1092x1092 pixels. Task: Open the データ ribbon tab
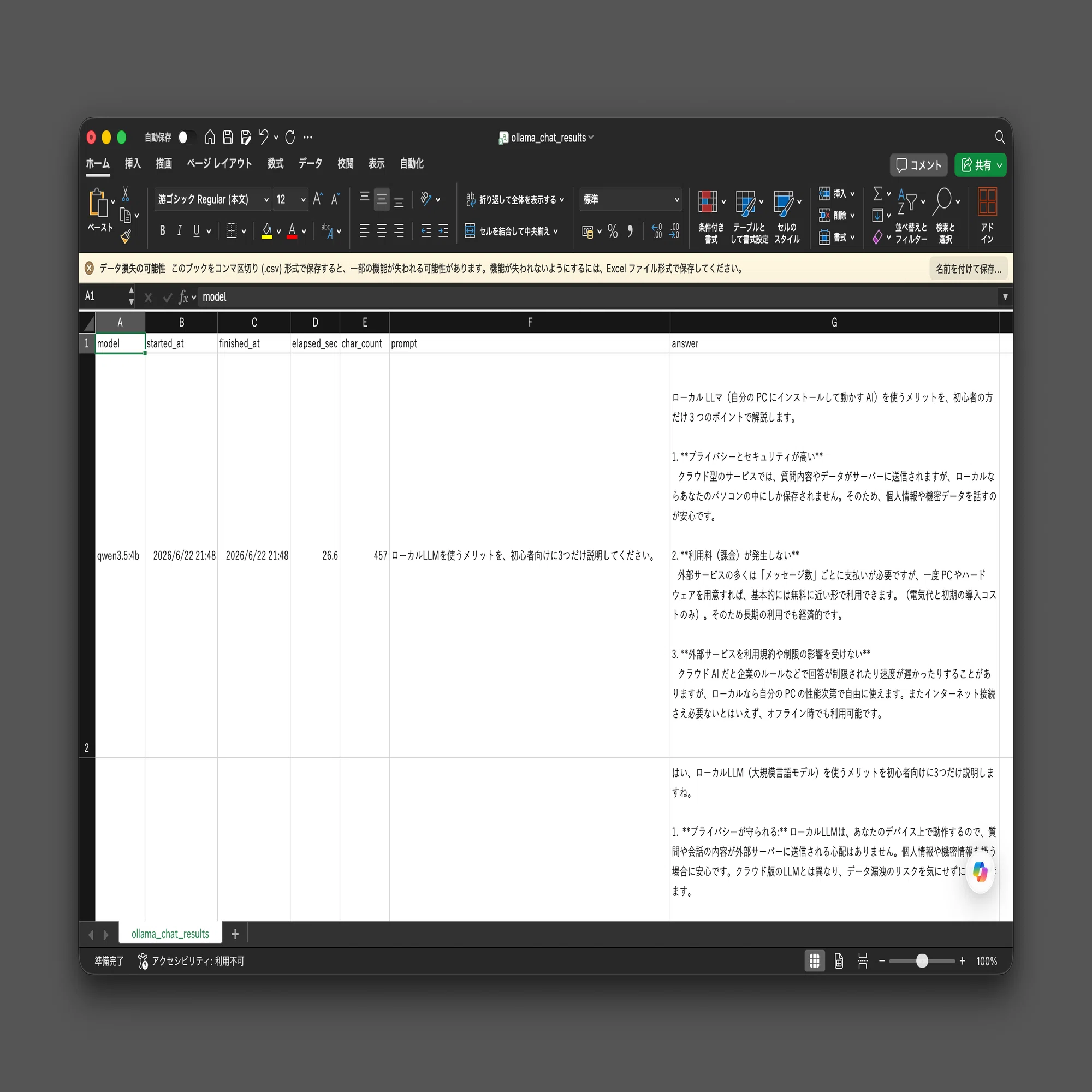[x=310, y=163]
